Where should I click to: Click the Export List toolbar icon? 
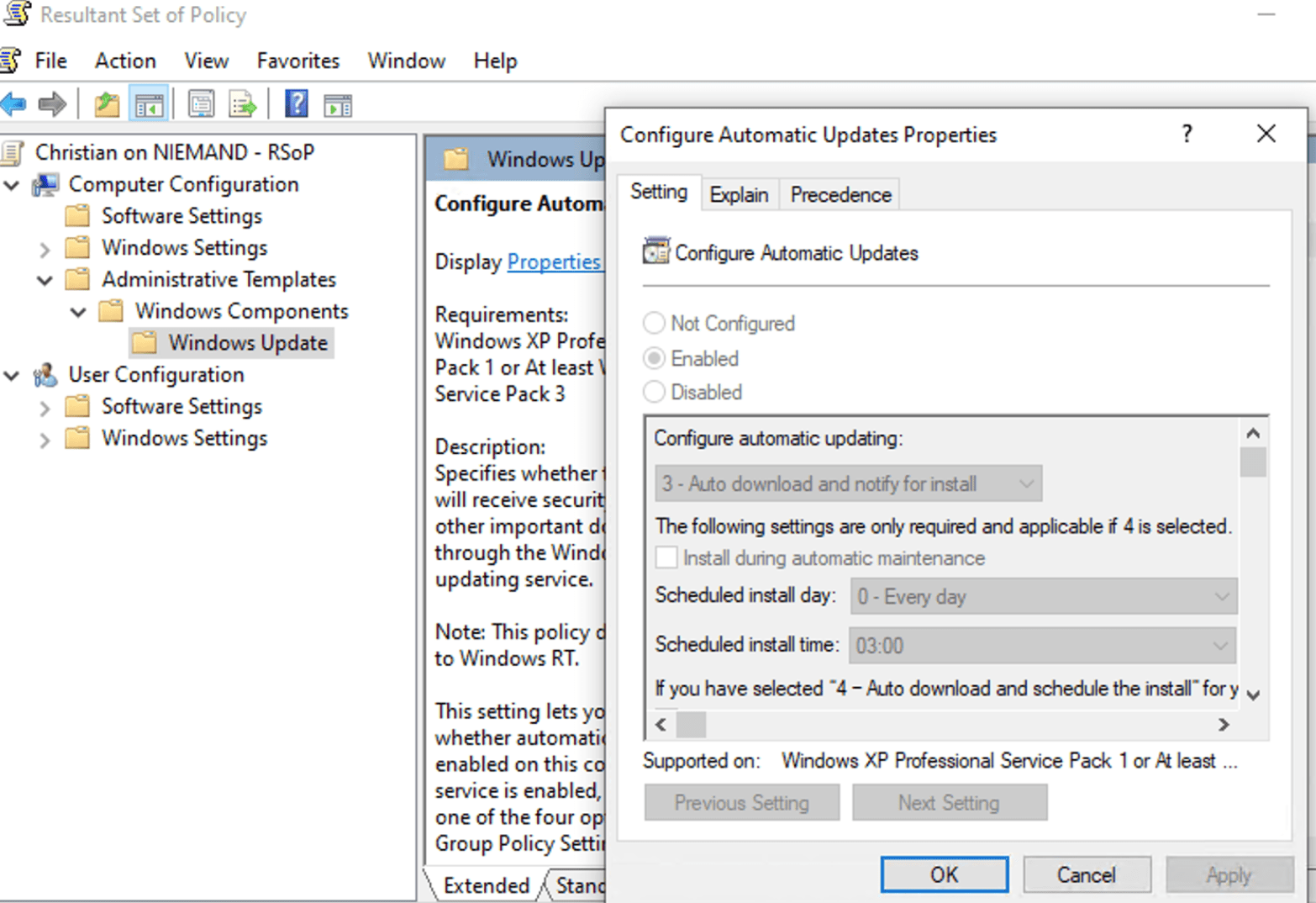click(243, 105)
